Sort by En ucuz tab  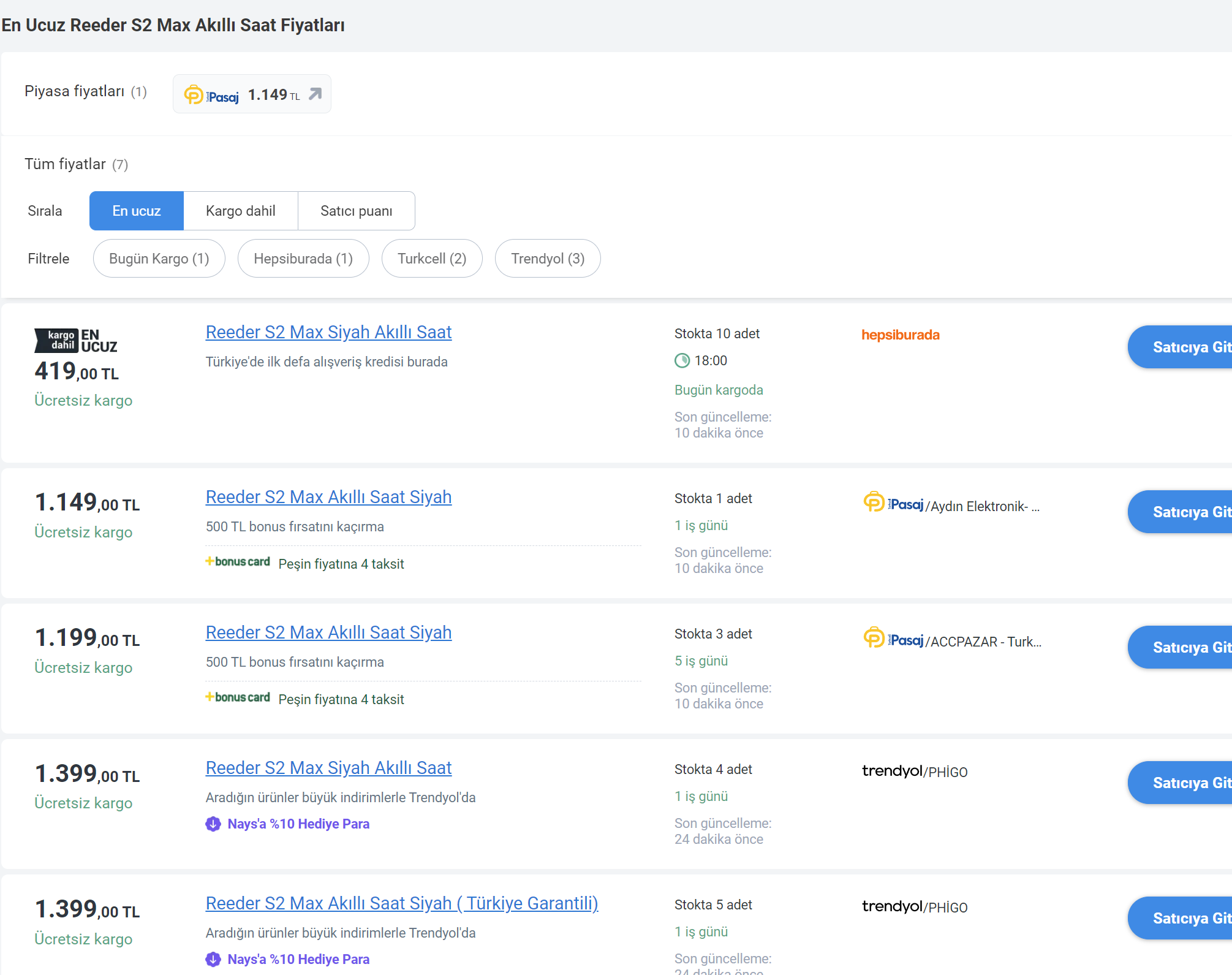pyautogui.click(x=136, y=211)
